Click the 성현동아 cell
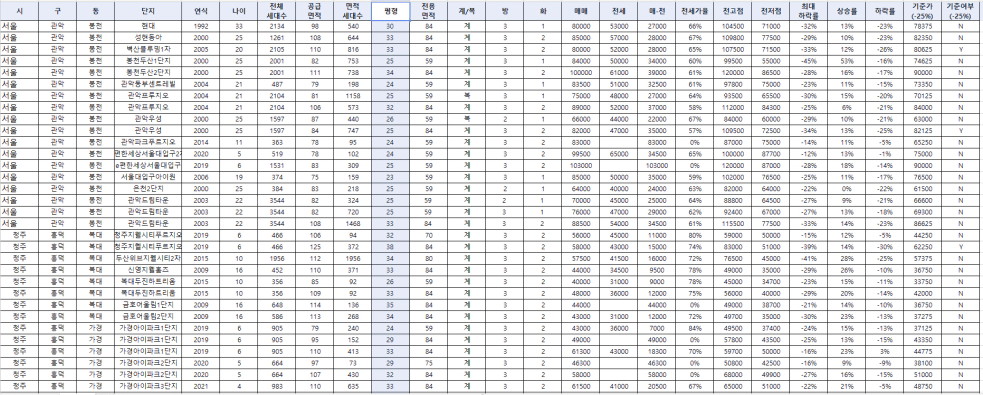This screenshot has width=983, height=395. click(x=149, y=38)
